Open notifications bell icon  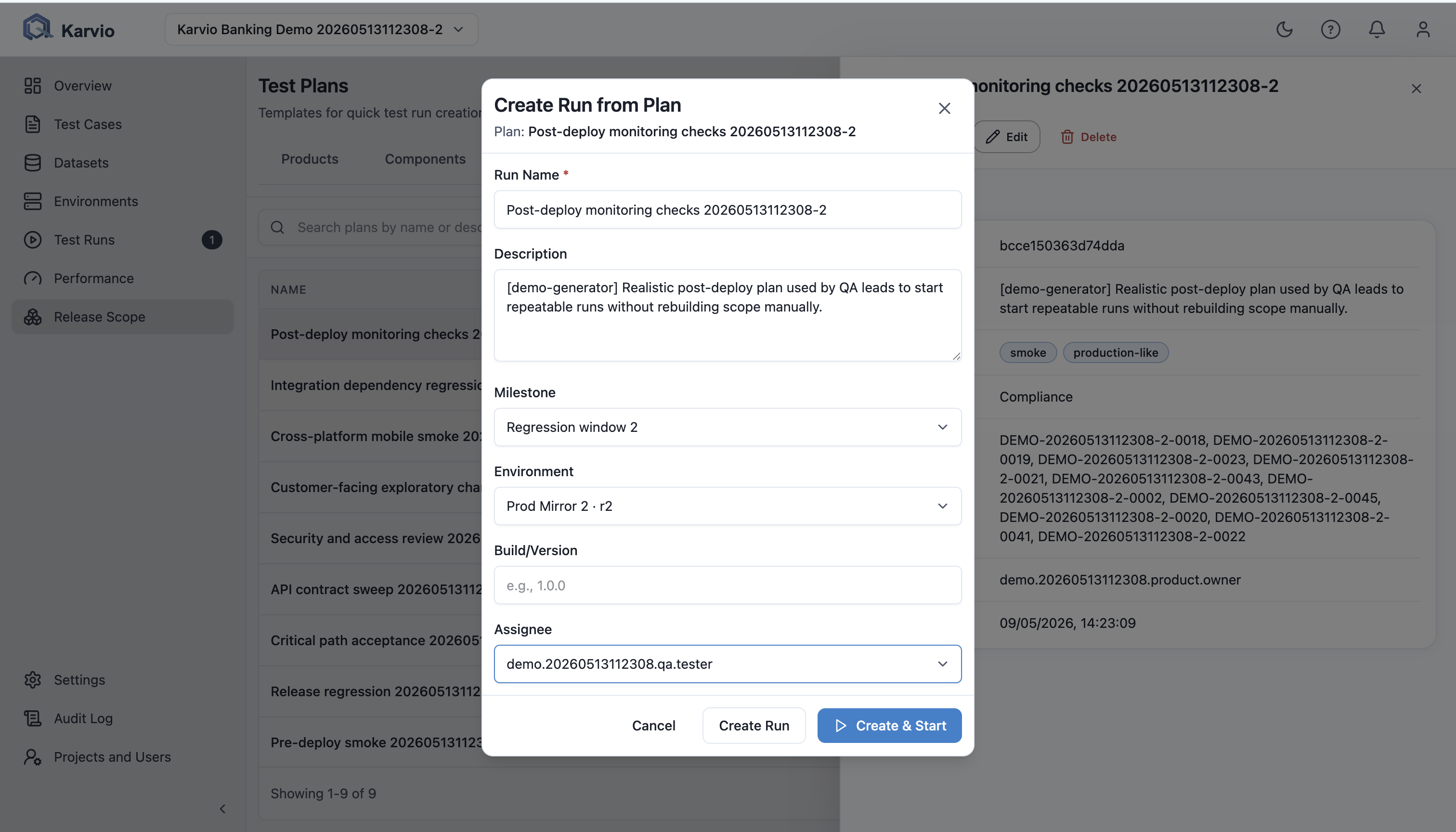pos(1377,29)
